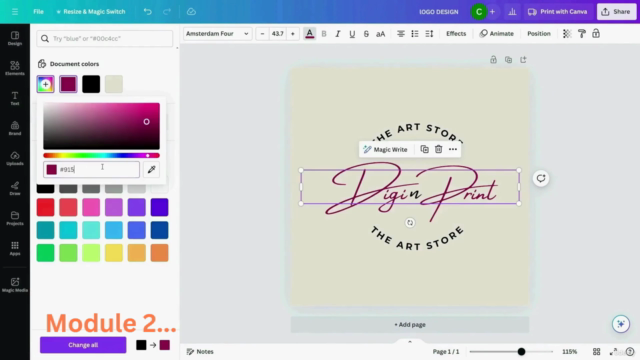
Task: Delete the selected text element
Action: (x=438, y=149)
